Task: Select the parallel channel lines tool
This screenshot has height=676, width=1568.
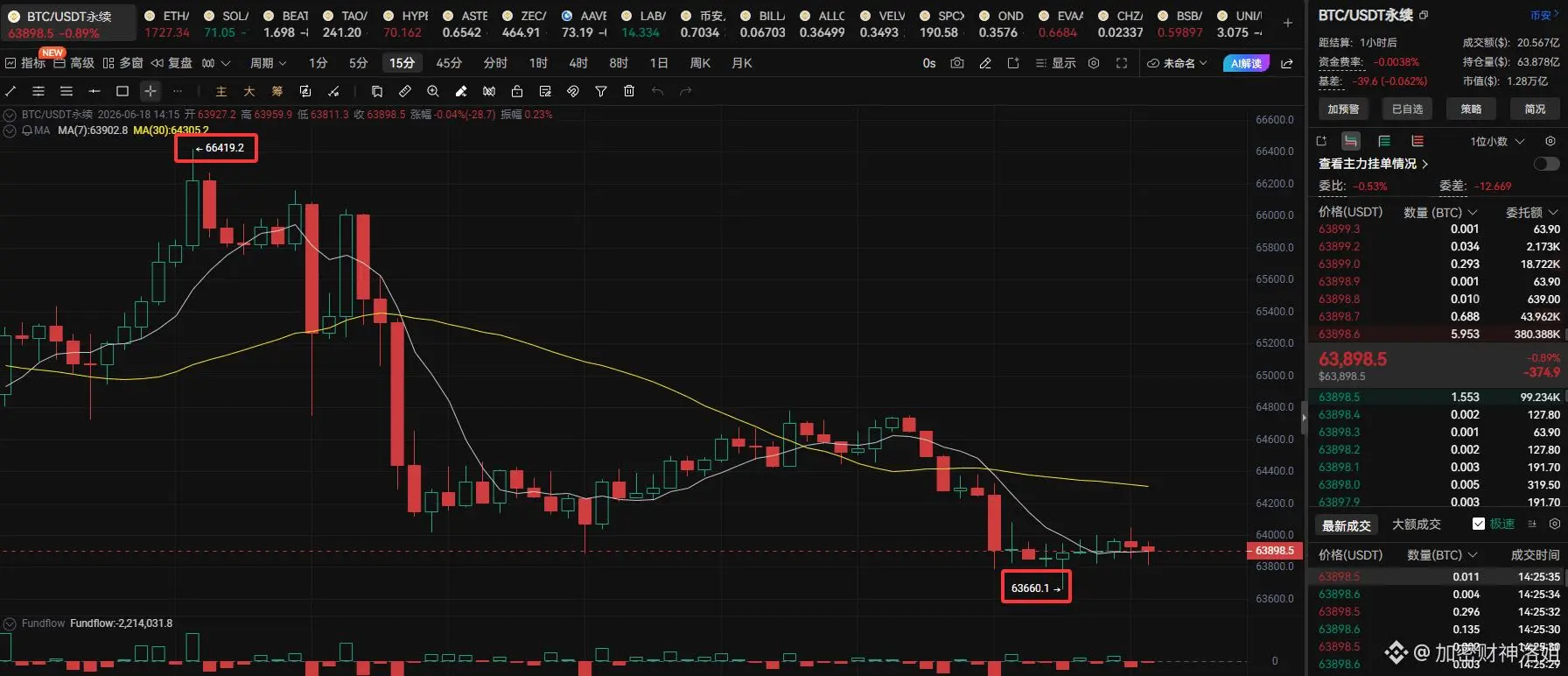Action: pyautogui.click(x=38, y=91)
